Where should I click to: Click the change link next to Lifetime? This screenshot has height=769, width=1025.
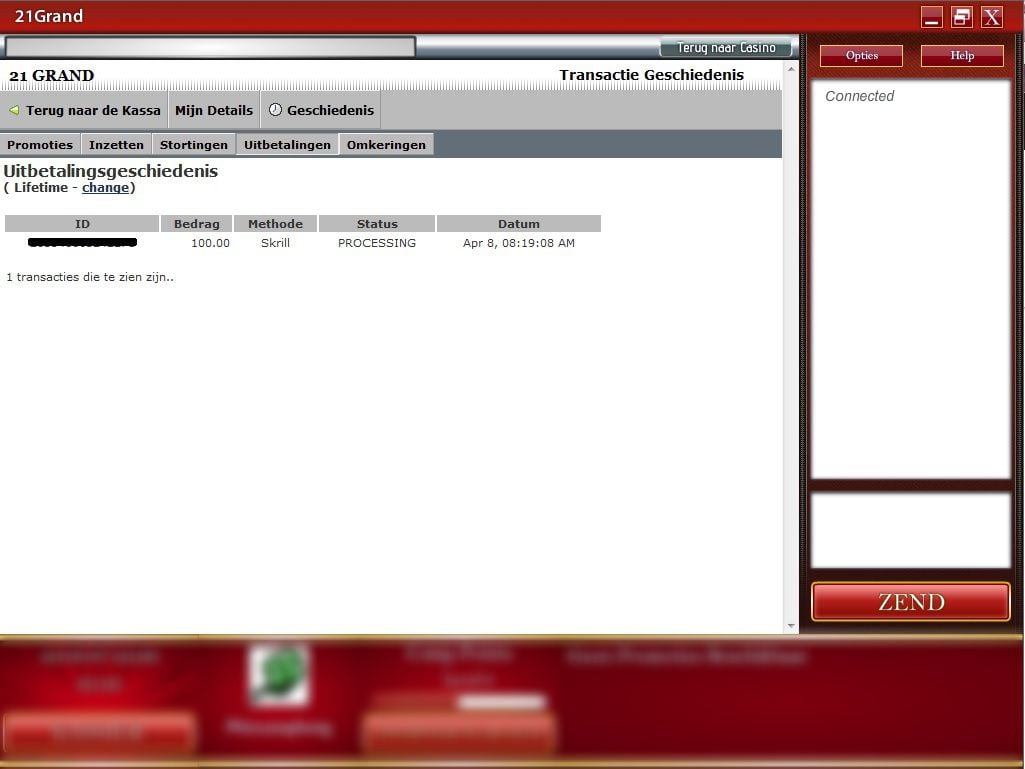pos(105,188)
